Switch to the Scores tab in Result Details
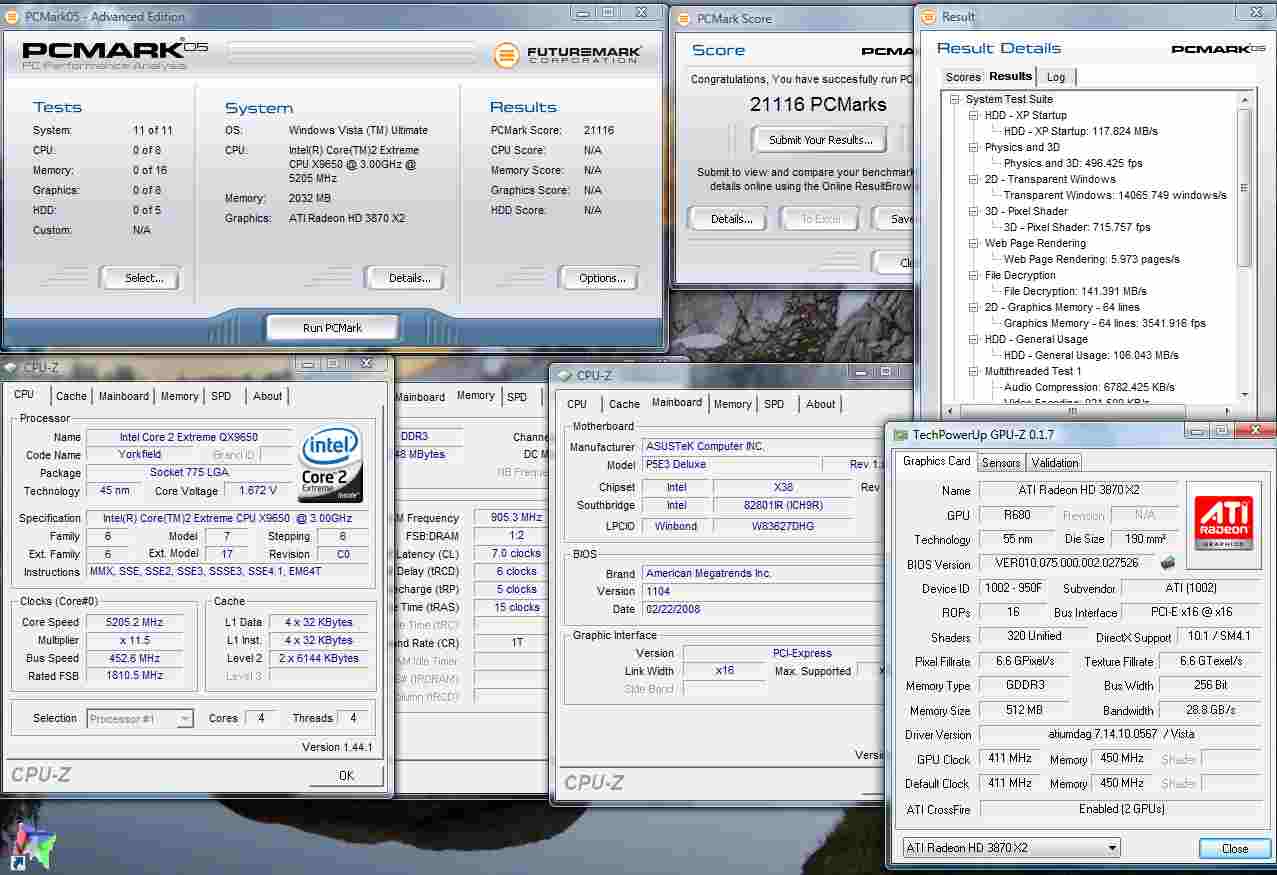 (963, 77)
